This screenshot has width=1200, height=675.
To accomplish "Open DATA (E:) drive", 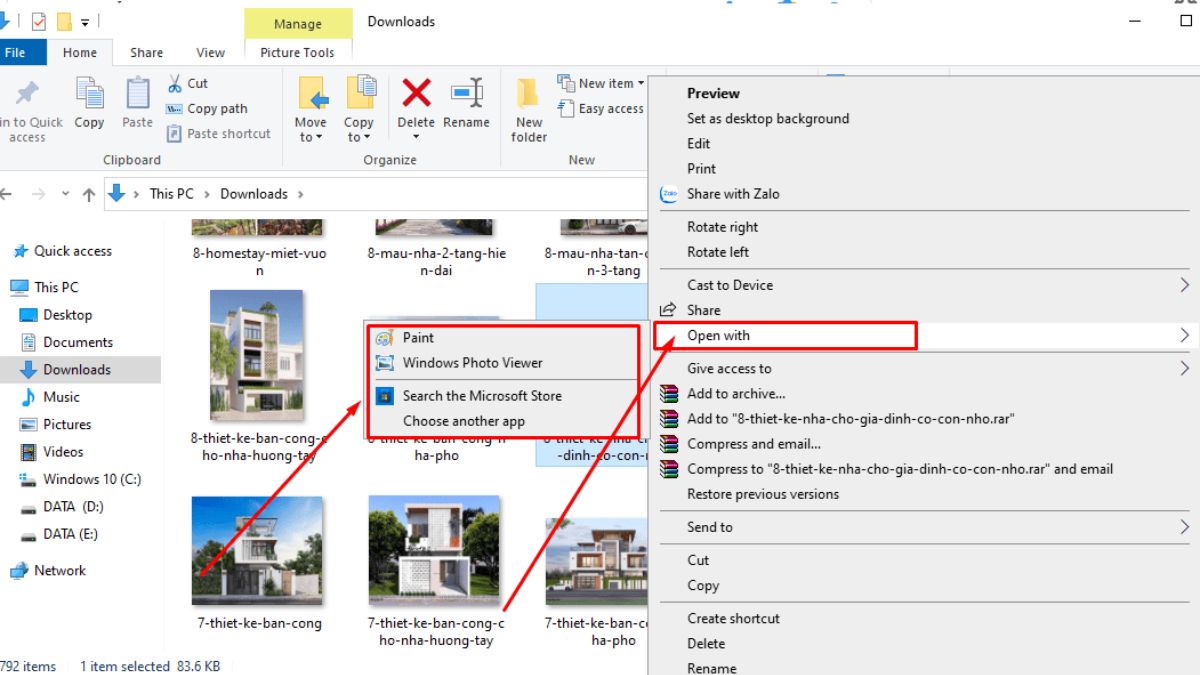I will click(x=71, y=534).
